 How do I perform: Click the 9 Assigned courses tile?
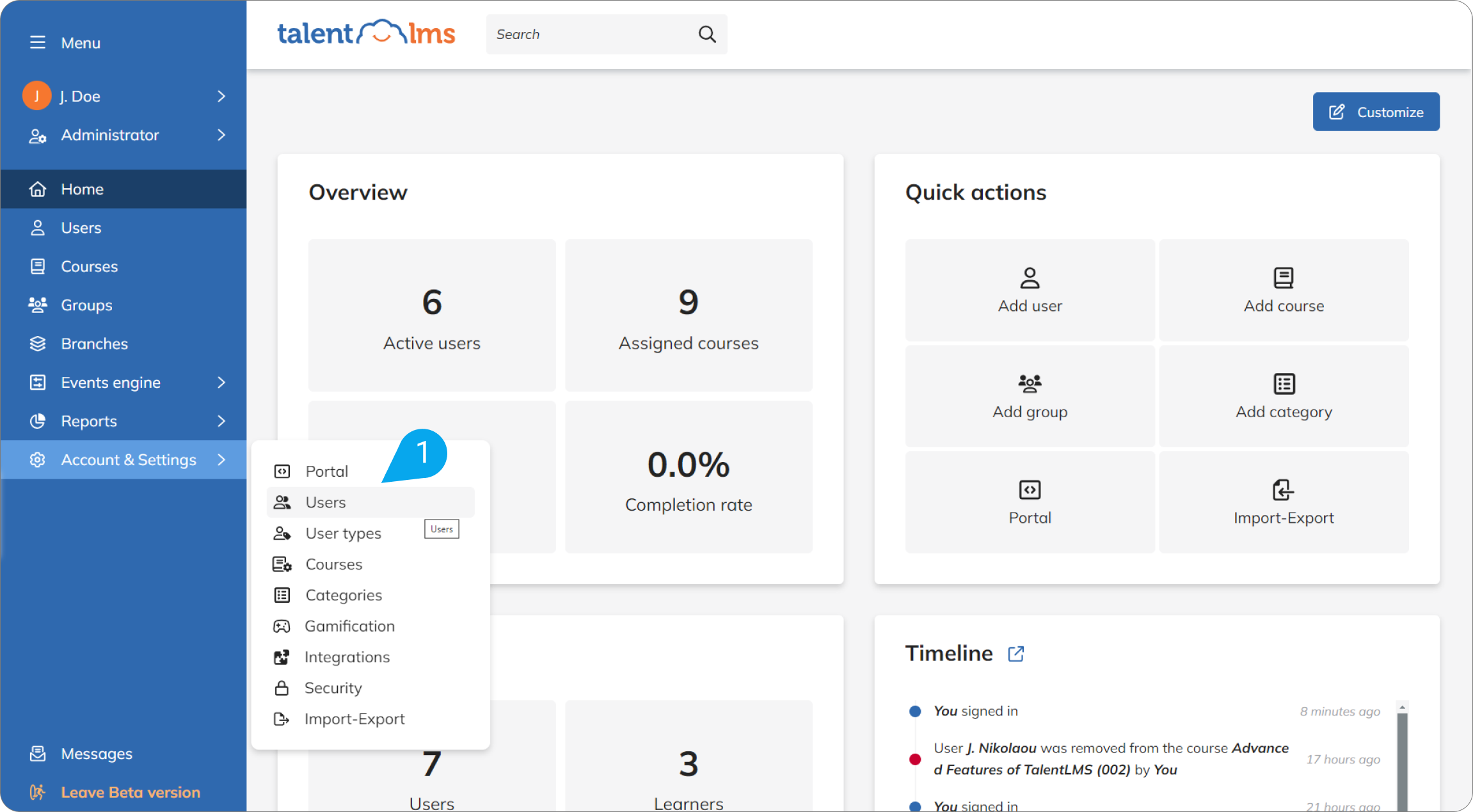click(689, 315)
